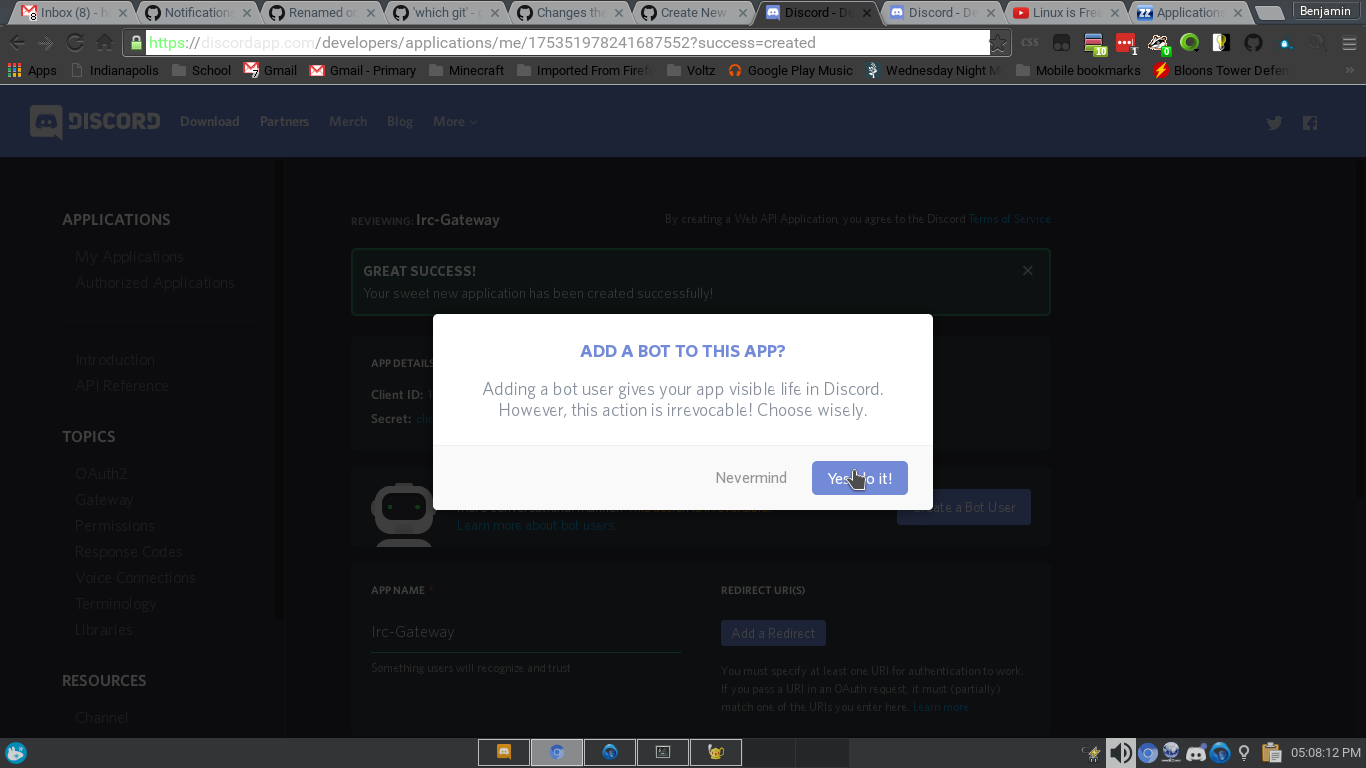Open the Indianapolis bookmark
1366x768 pixels.
click(x=113, y=71)
